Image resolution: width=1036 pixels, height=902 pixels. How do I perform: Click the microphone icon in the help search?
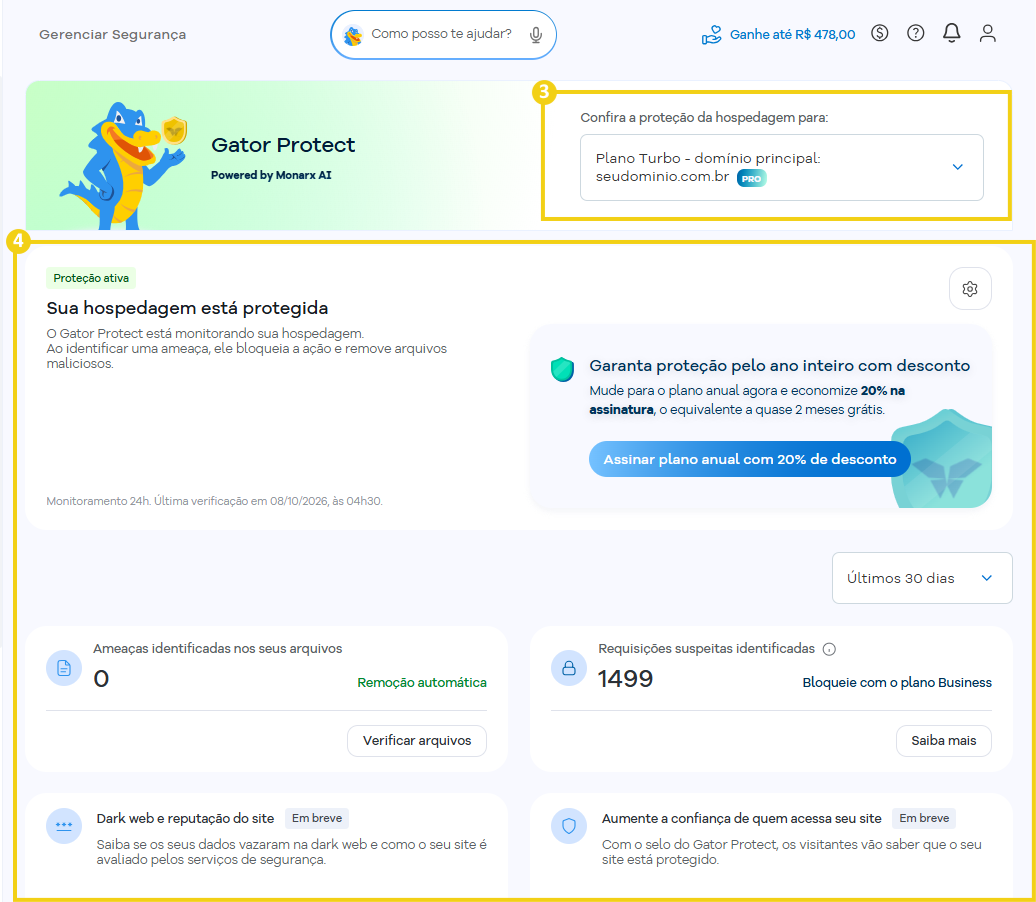point(536,34)
